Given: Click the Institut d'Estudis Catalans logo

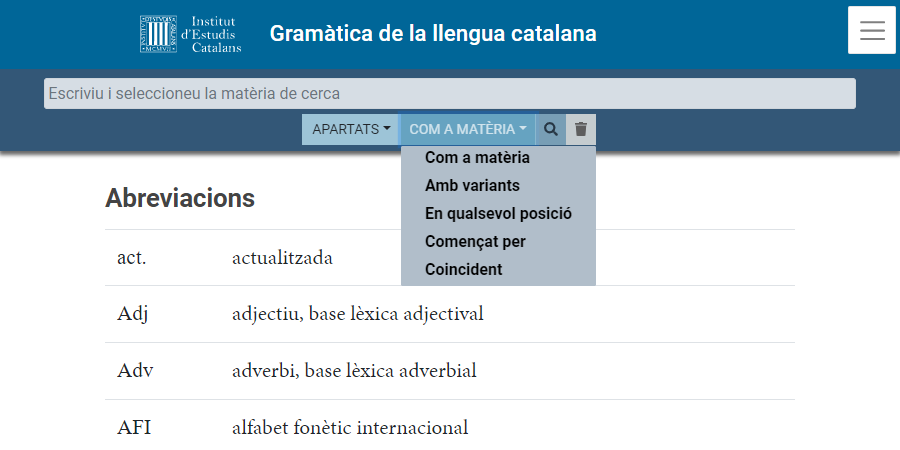Looking at the screenshot, I should pyautogui.click(x=191, y=34).
